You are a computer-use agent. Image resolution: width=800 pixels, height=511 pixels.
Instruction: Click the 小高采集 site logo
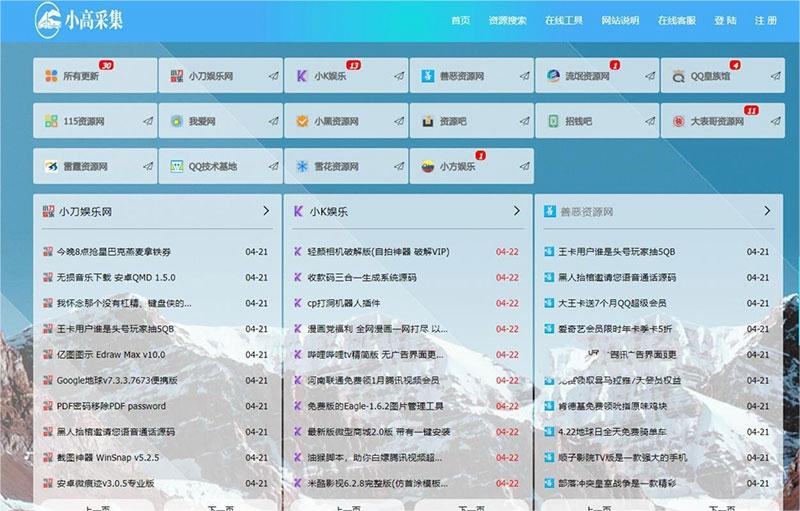(x=80, y=19)
